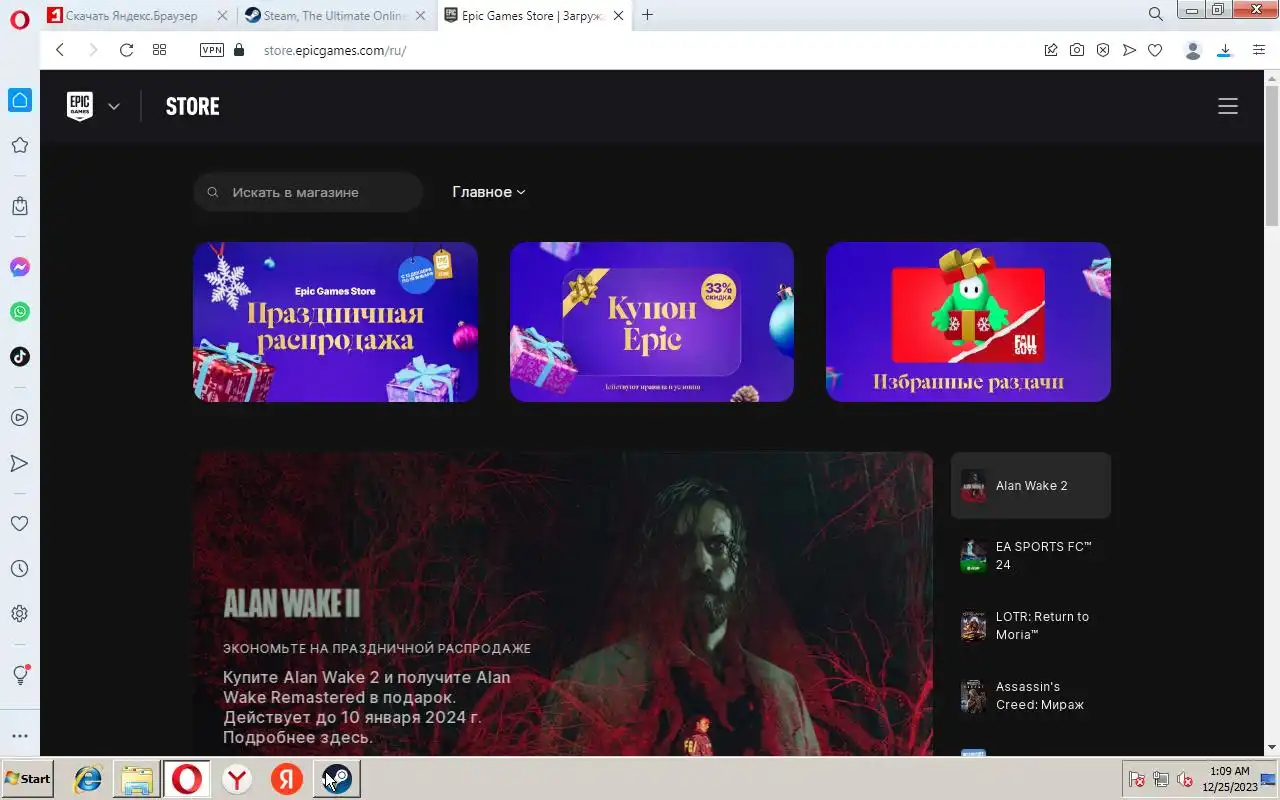Click the Epic Games logo
1280x800 pixels.
click(x=80, y=106)
